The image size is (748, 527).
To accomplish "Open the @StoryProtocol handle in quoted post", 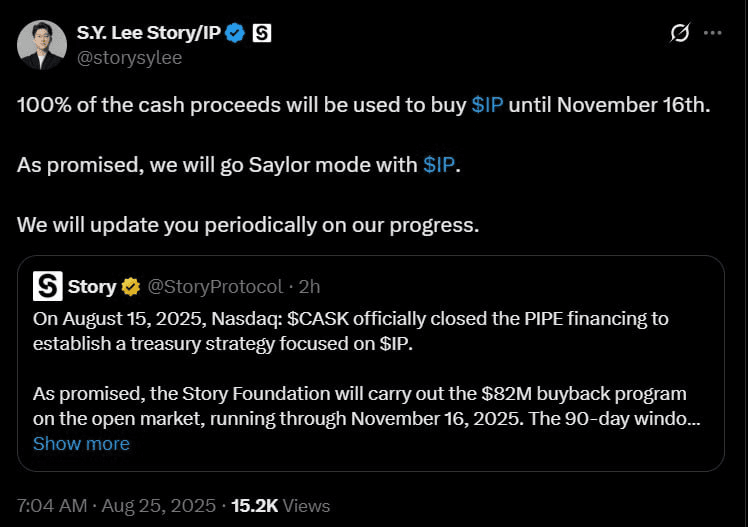I will click(x=215, y=287).
